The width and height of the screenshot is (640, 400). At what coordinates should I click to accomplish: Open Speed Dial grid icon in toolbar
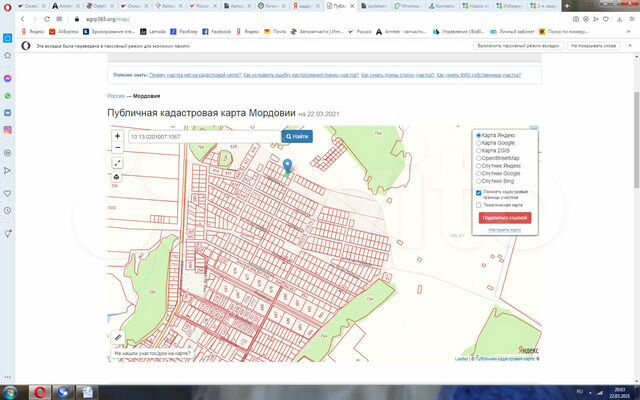pyautogui.click(x=59, y=19)
